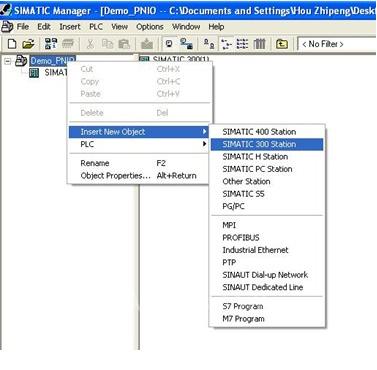Select the SIMATIC tree item under Demo_PNIO
Image resolution: width=377 pixels, height=370 pixels.
pyautogui.click(x=56, y=72)
